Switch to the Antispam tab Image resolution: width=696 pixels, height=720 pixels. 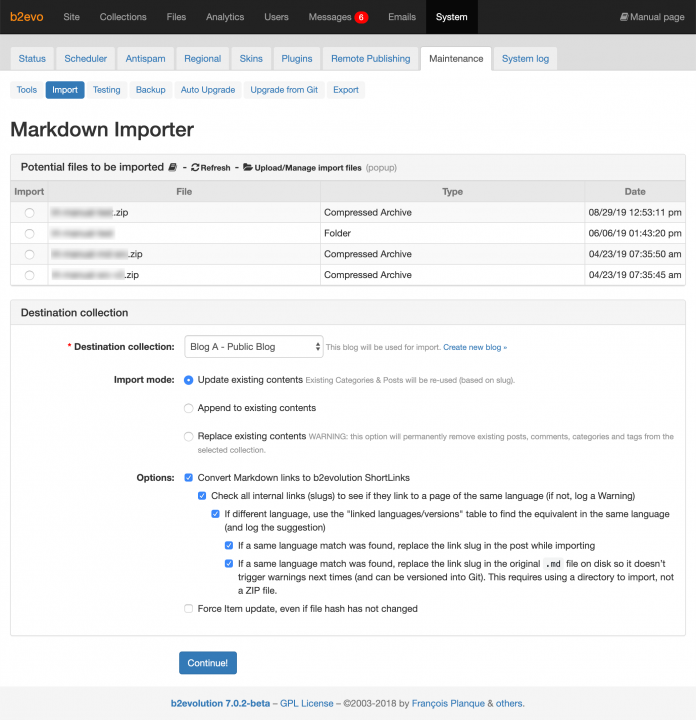(x=146, y=59)
